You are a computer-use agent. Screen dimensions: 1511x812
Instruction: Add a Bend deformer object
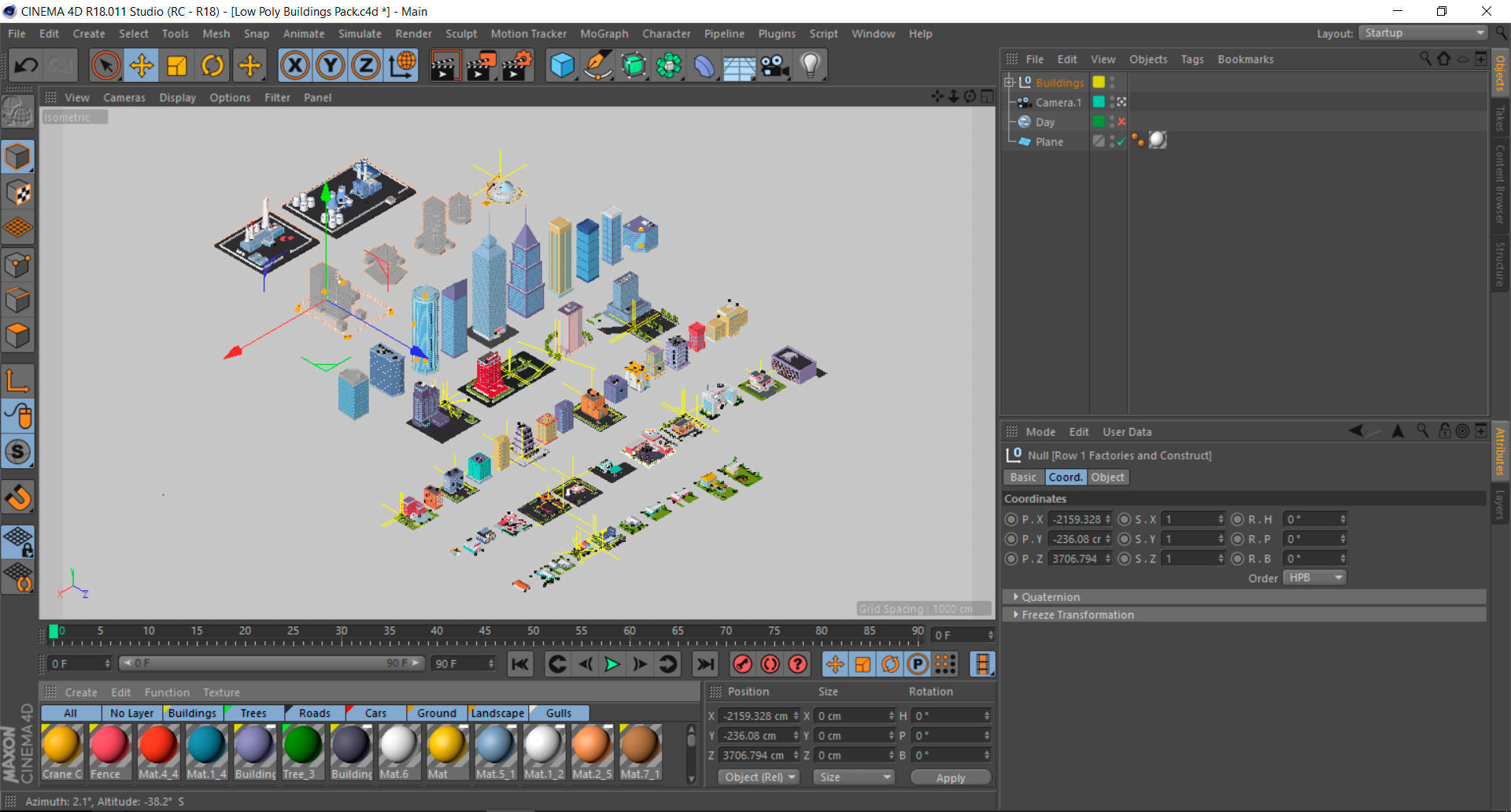pyautogui.click(x=704, y=65)
